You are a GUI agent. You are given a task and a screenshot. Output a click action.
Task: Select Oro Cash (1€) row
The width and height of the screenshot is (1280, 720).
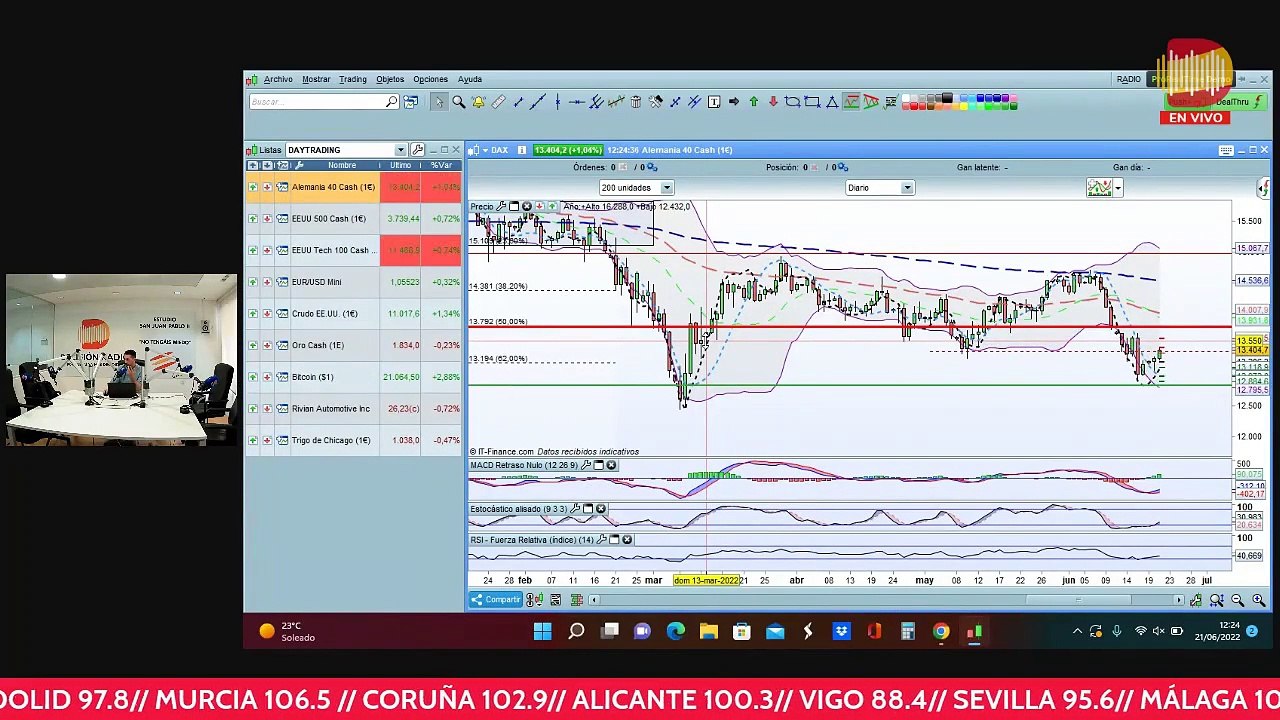tap(353, 345)
